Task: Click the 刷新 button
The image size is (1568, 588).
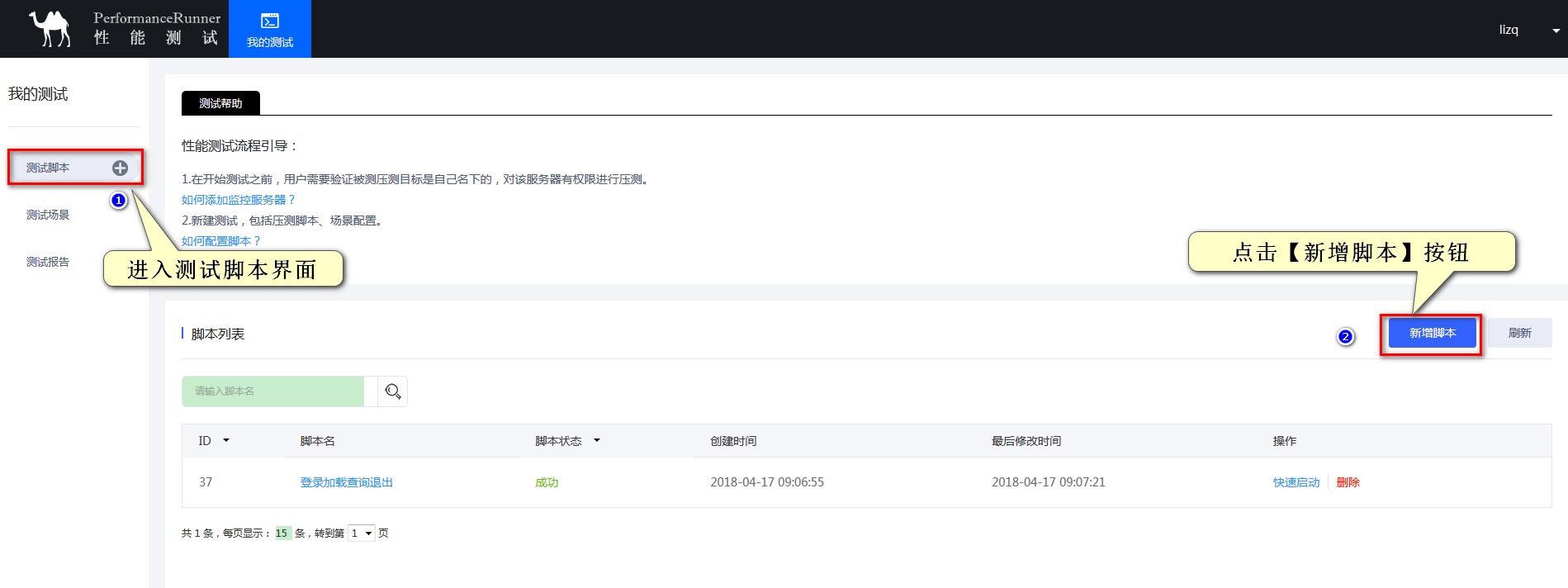Action: point(1519,333)
